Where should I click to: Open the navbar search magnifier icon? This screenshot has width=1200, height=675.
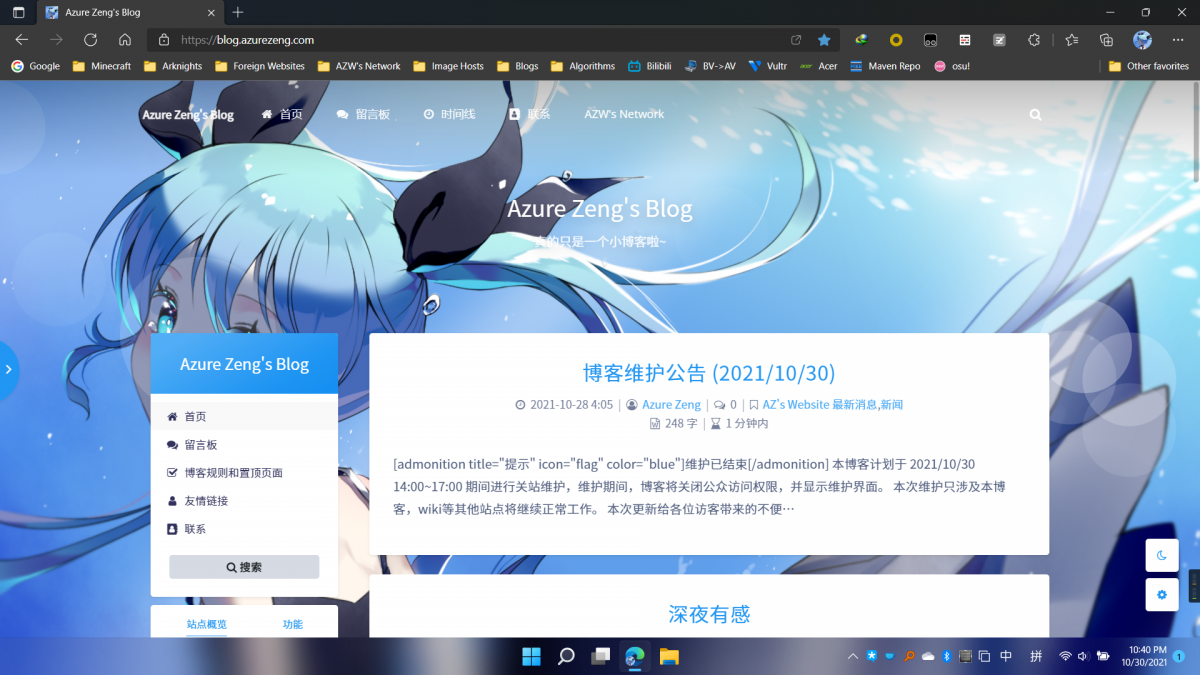click(1034, 114)
